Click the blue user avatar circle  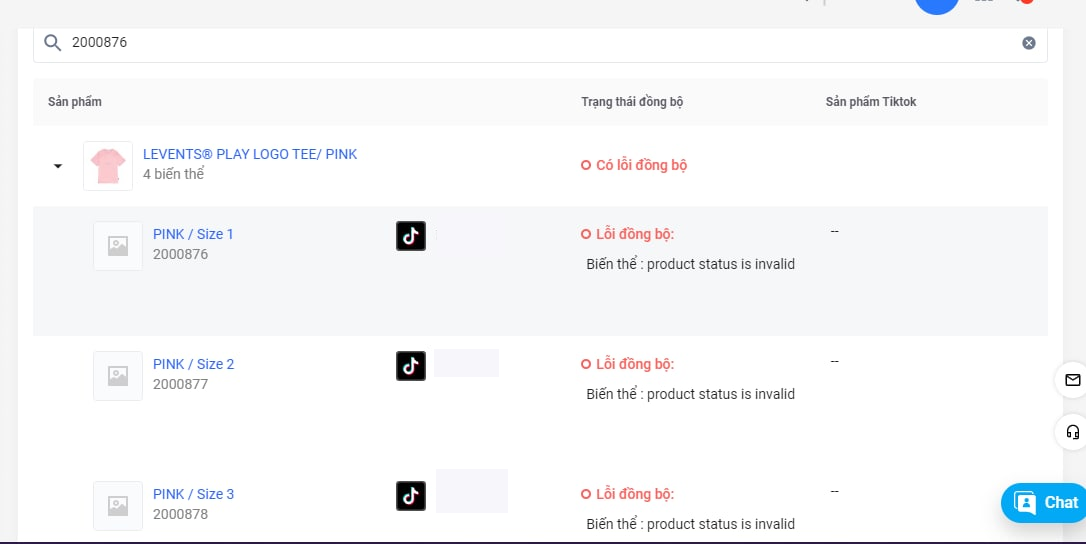point(937,4)
